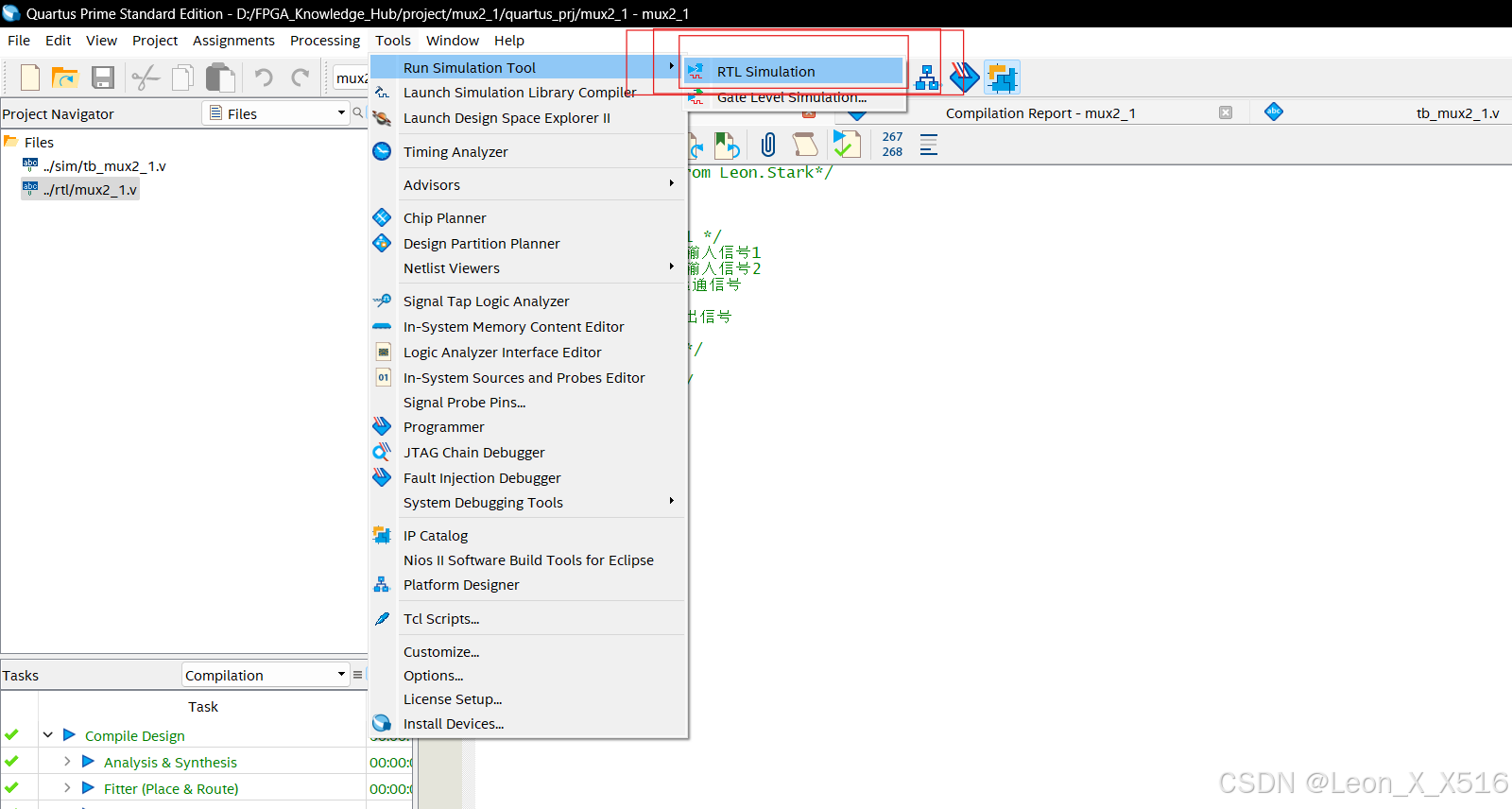Viewport: 1512px width, 809px height.
Task: Click the Undo arrow icon
Action: tap(264, 77)
